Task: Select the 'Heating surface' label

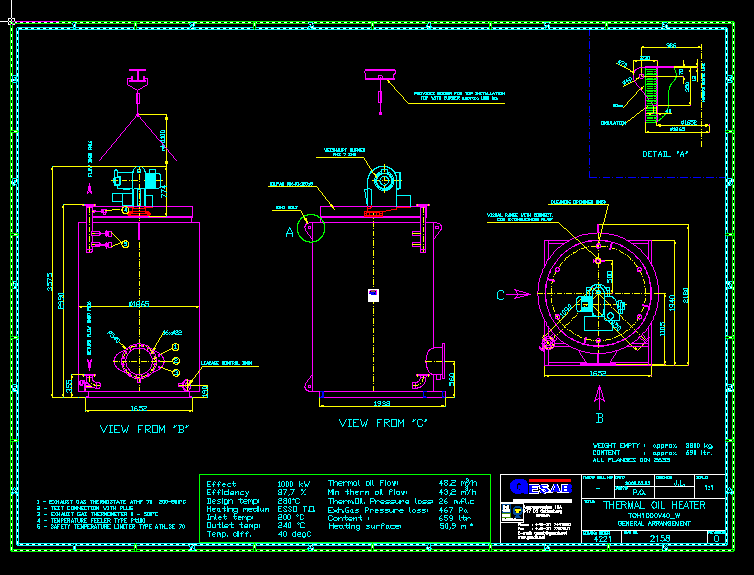Action: click(x=364, y=526)
